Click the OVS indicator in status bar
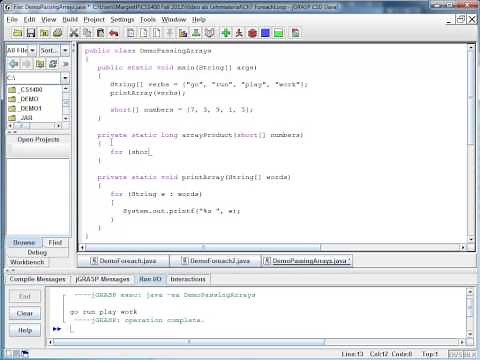Viewport: 480px width, 360px height. coord(455,354)
